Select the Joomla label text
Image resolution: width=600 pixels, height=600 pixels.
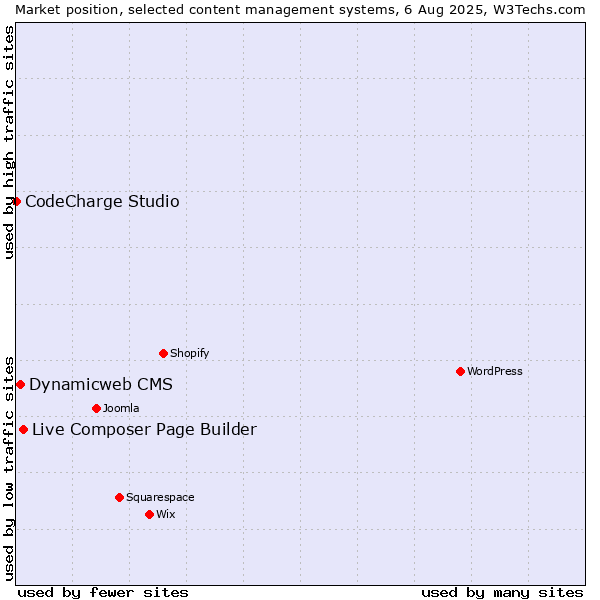121,408
